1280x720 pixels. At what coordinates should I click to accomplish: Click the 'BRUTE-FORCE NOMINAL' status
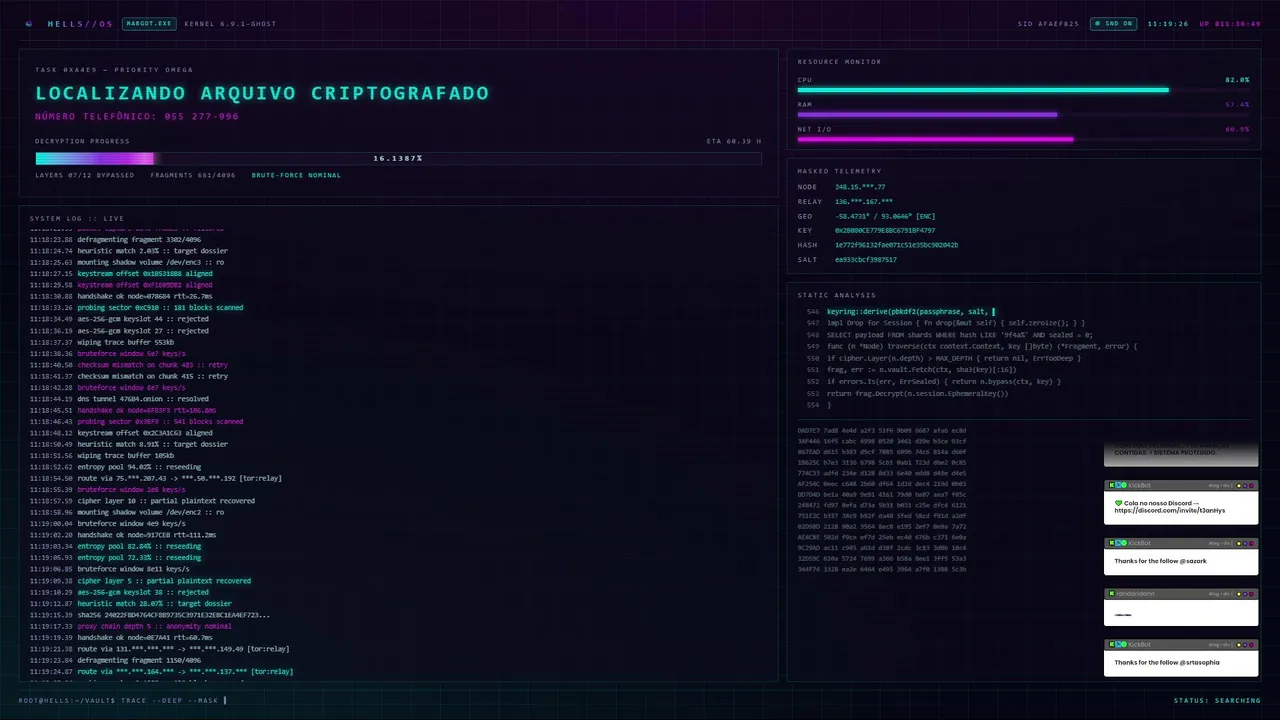click(x=296, y=175)
